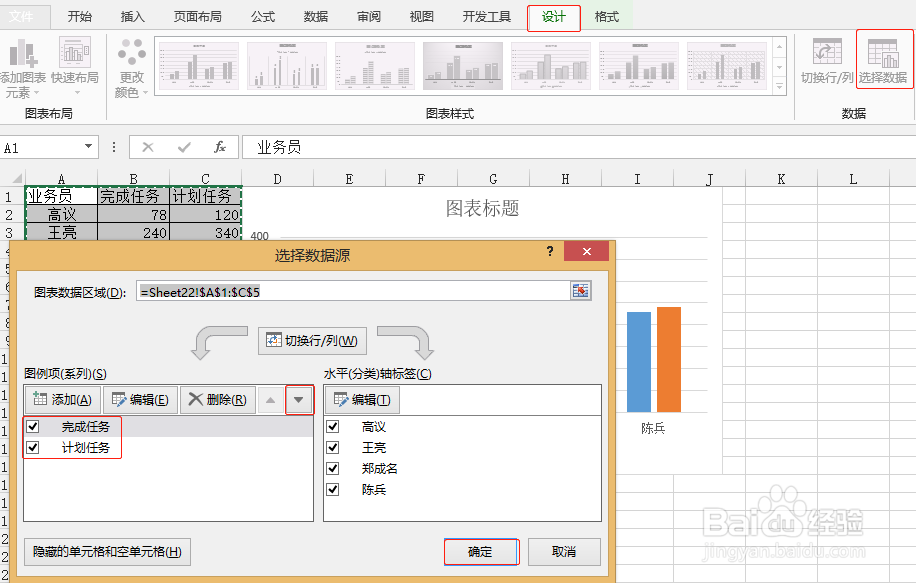Disable the 陈兵 axis label checkbox
The height and width of the screenshot is (583, 916).
tap(334, 489)
